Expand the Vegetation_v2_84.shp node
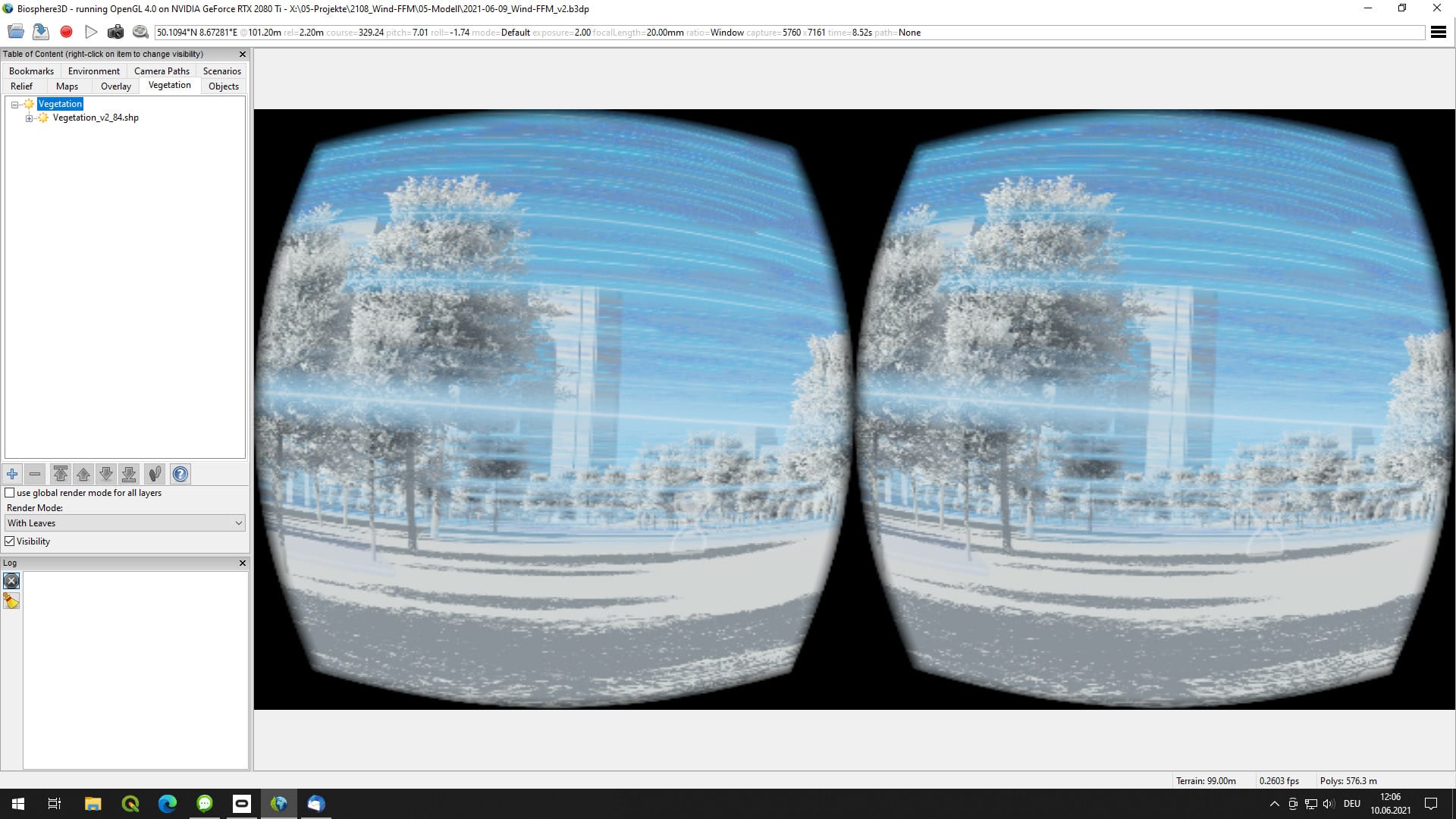This screenshot has width=1456, height=819. pos(29,118)
